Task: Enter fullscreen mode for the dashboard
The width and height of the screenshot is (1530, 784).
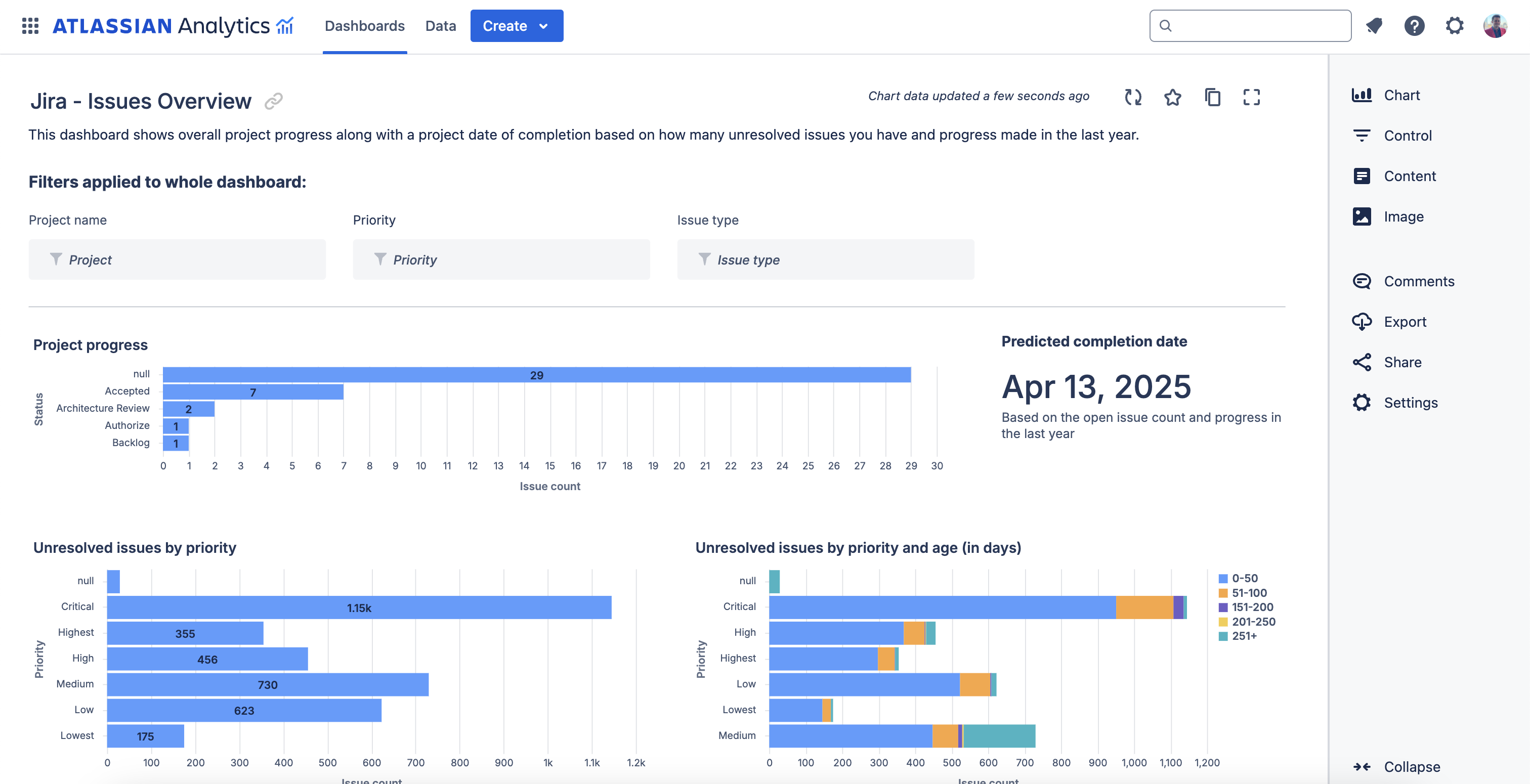Action: coord(1251,97)
